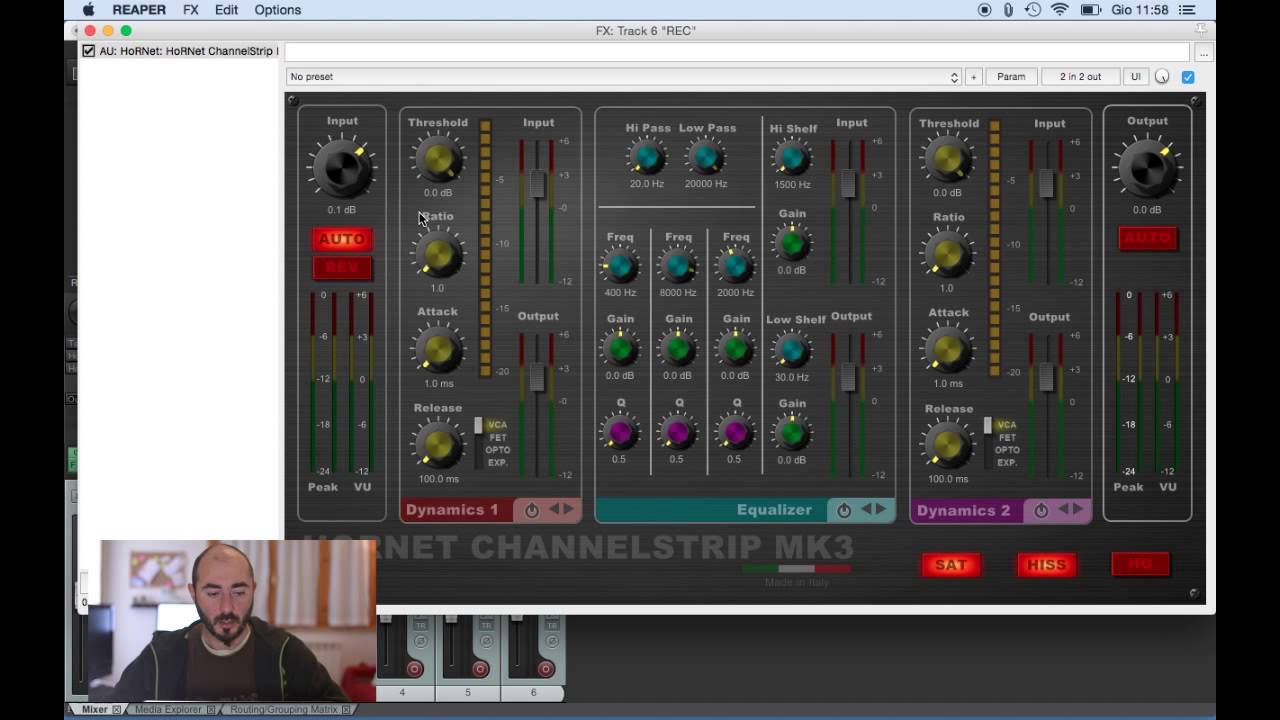Viewport: 1280px width, 720px height.
Task: Close the Media Explorer tab x icon
Action: click(210, 709)
